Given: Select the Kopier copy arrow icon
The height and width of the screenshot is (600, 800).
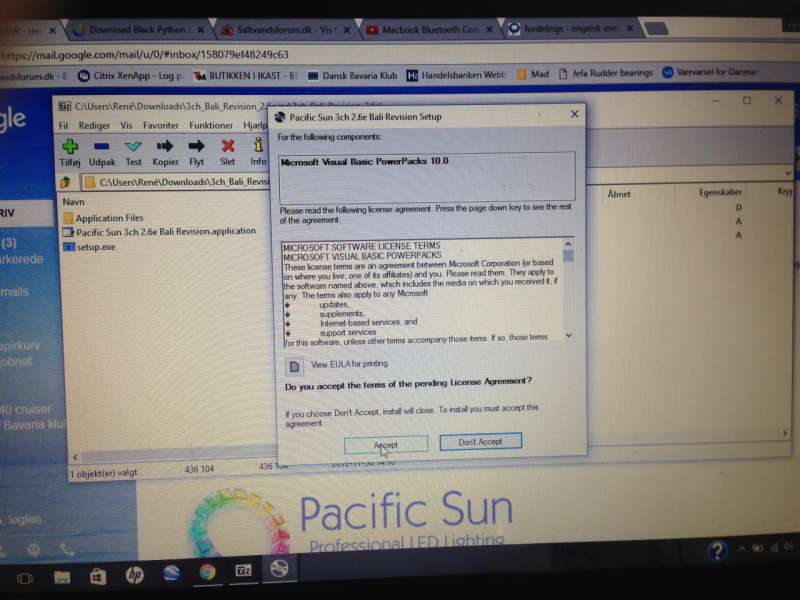Looking at the screenshot, I should [x=165, y=147].
